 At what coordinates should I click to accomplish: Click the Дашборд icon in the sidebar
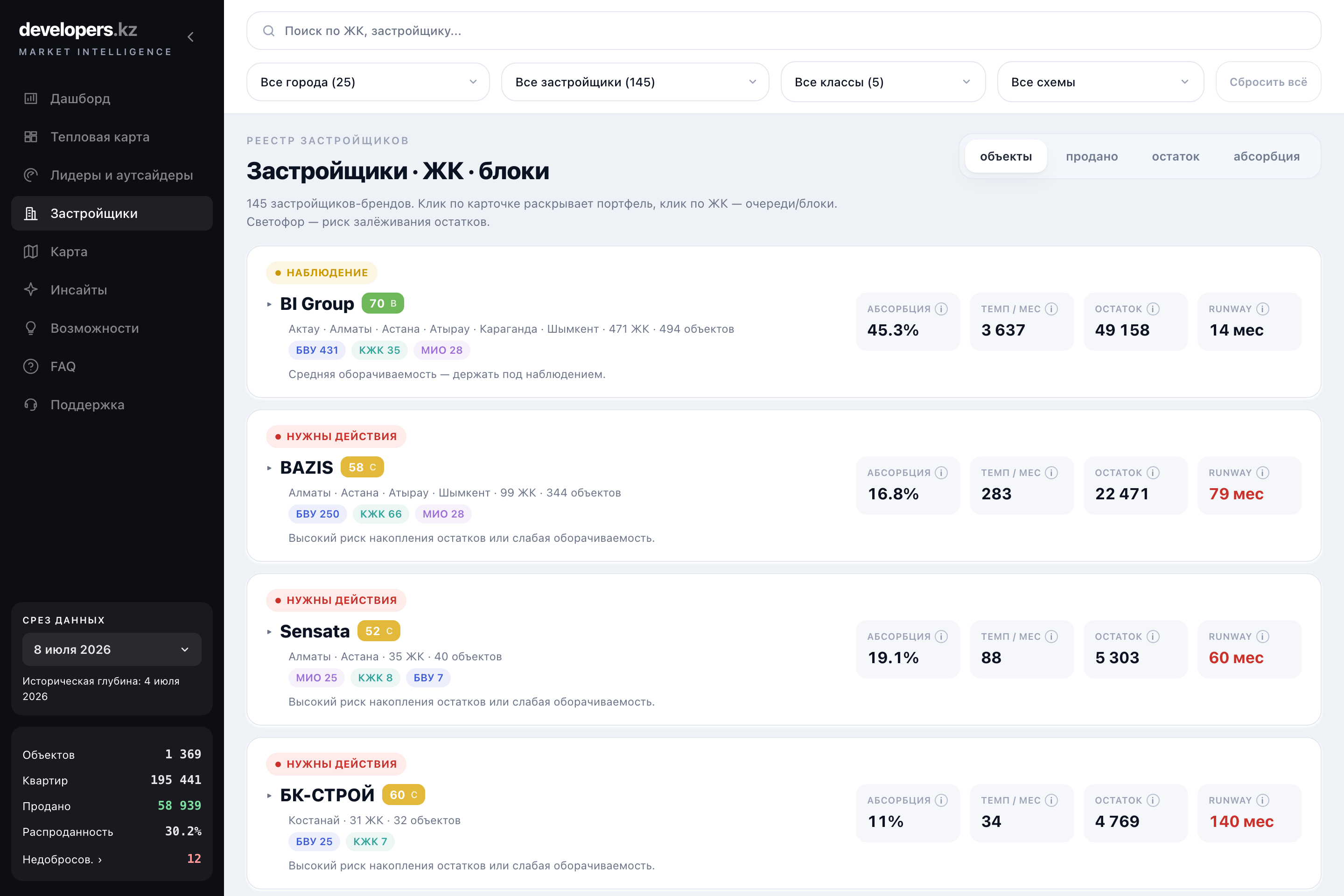(x=31, y=98)
